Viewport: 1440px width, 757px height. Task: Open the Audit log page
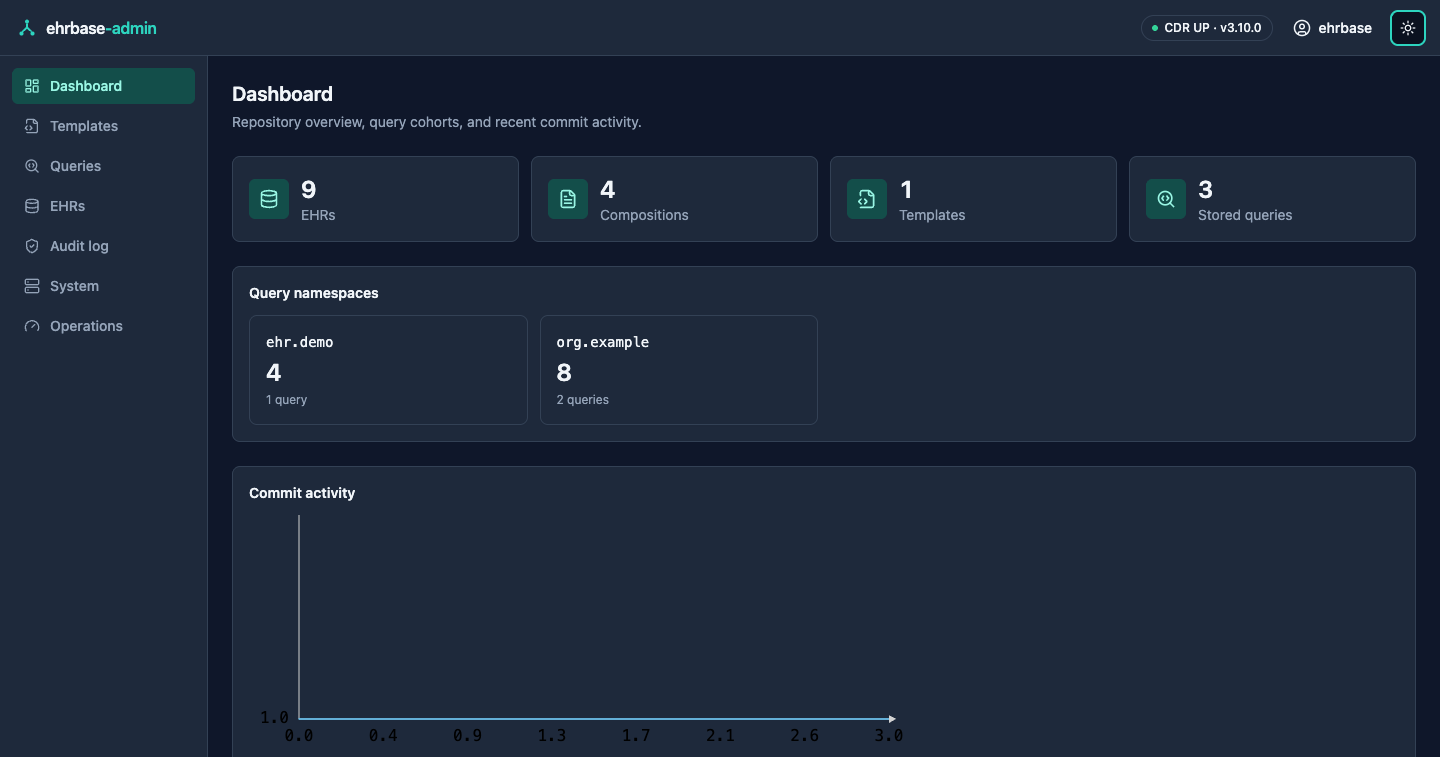(103, 246)
